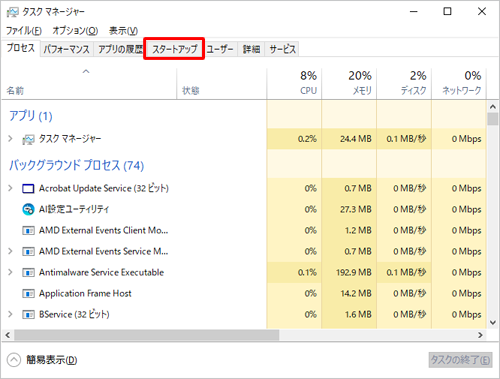The height and width of the screenshot is (379, 500).
Task: Expand the タスク マネージャー app row
Action: click(x=10, y=139)
